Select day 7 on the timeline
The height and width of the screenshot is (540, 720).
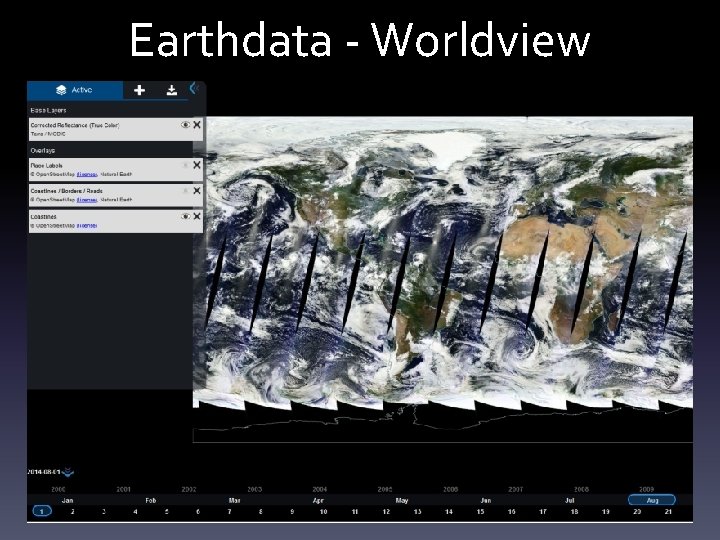229,512
